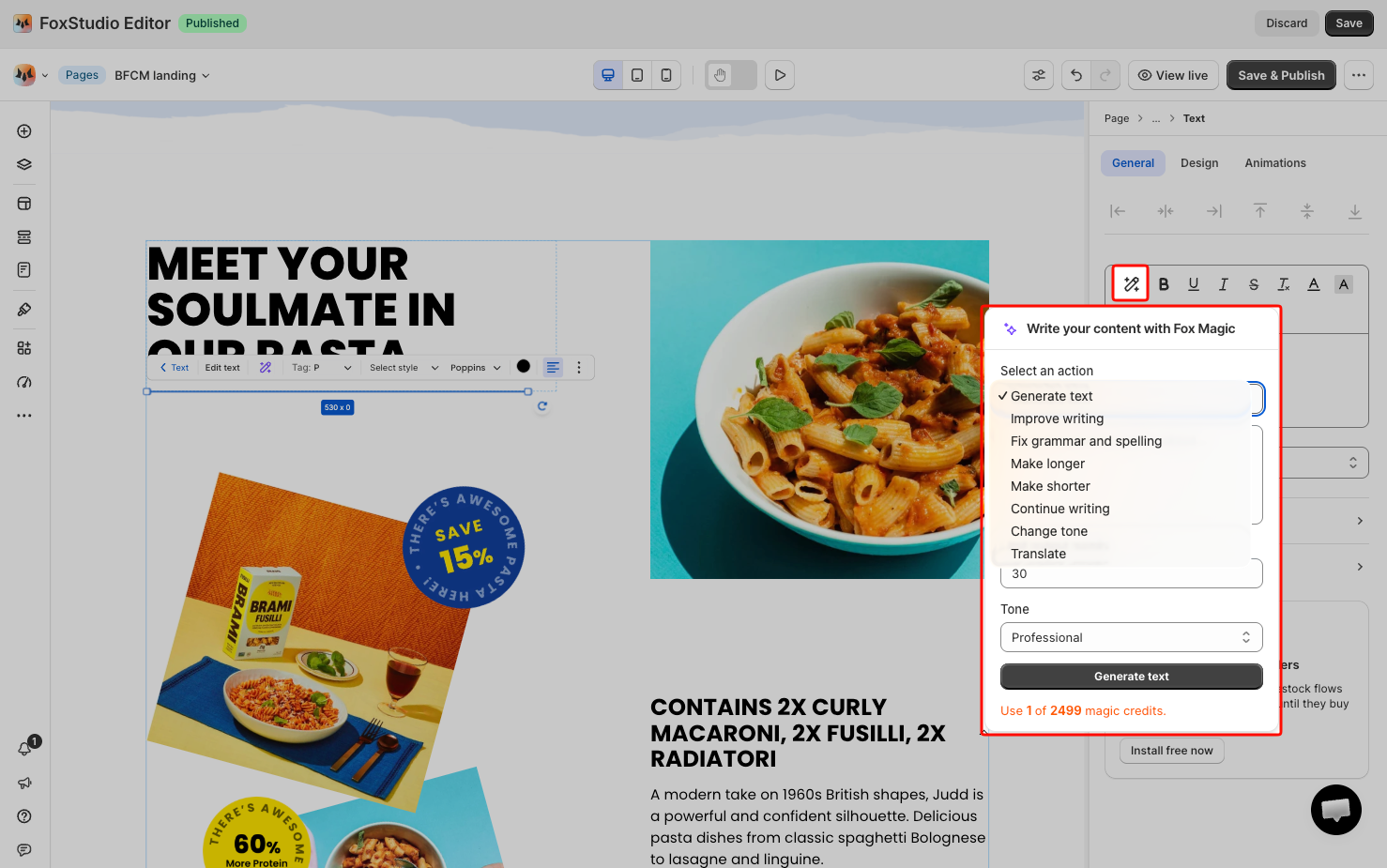
Task: Switch to the Animations tab
Action: coord(1275,163)
